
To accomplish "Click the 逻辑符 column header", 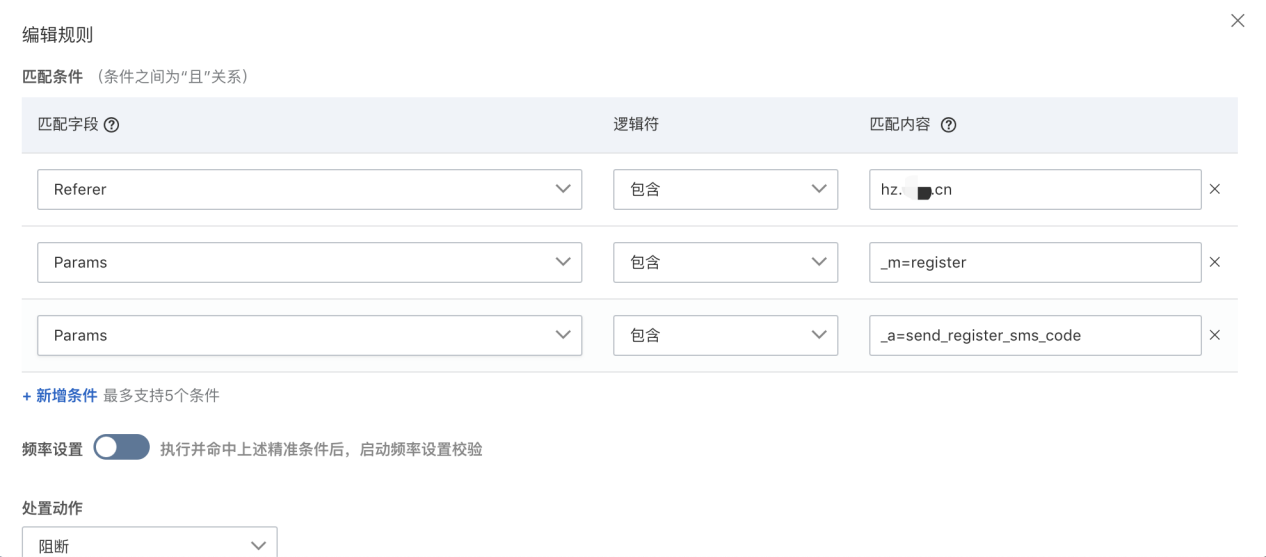I will pos(636,125).
